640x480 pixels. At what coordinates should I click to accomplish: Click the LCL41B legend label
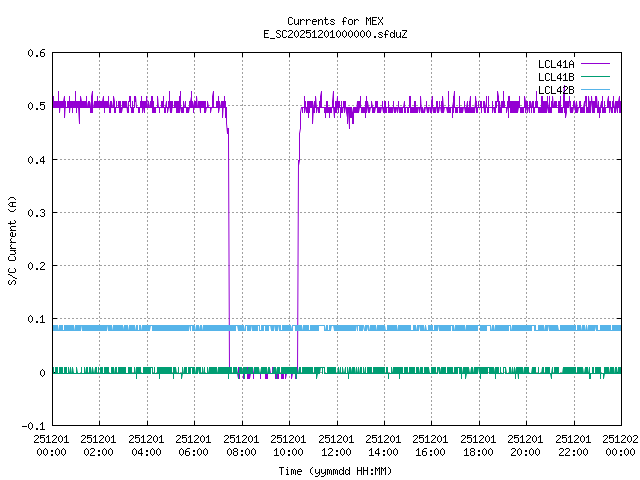click(555, 77)
